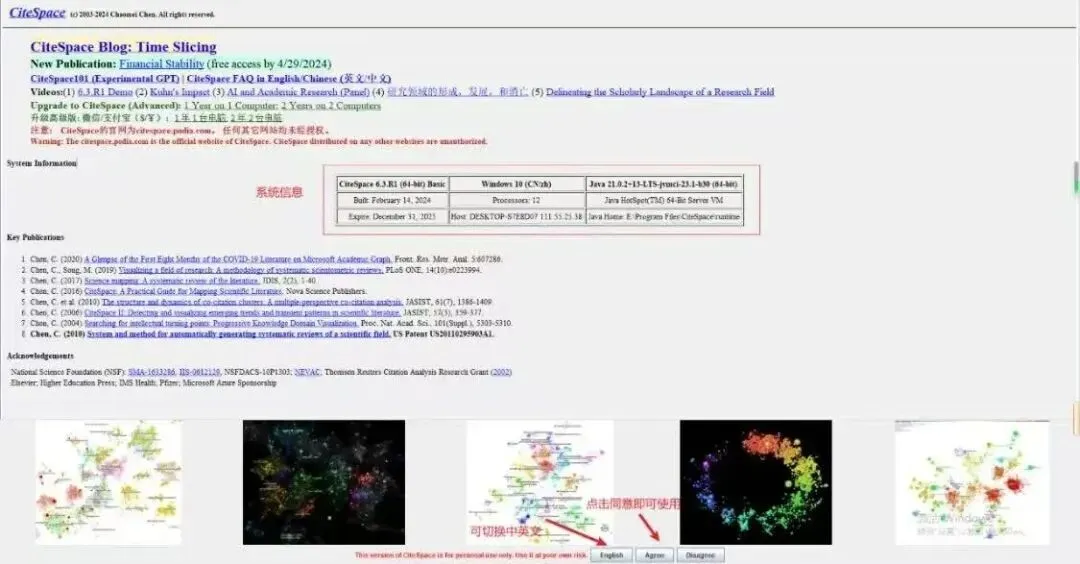Switch language with the English button
1080x564 pixels.
click(x=611, y=555)
